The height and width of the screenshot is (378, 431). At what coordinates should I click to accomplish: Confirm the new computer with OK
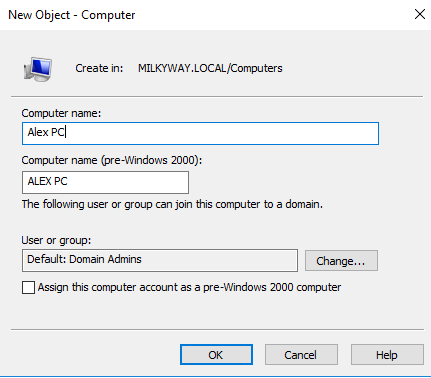[x=216, y=355]
